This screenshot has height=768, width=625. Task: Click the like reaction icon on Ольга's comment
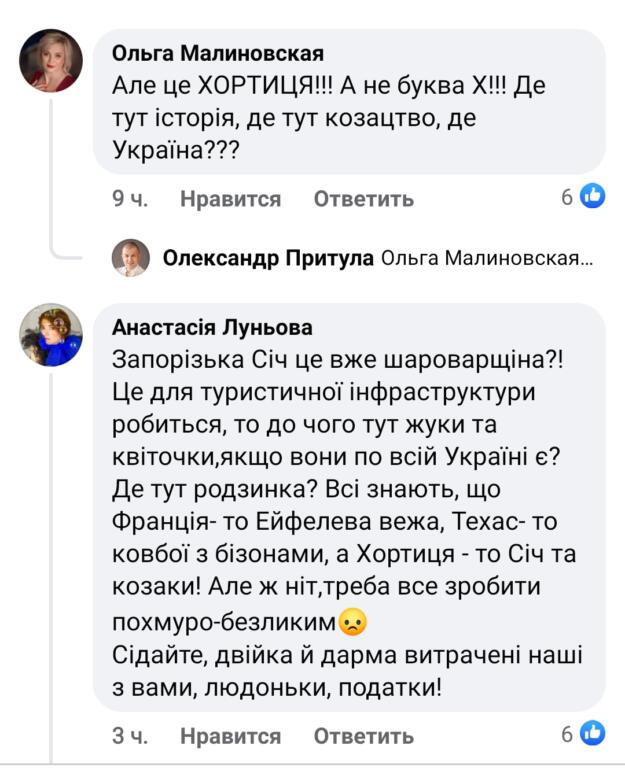tap(594, 197)
